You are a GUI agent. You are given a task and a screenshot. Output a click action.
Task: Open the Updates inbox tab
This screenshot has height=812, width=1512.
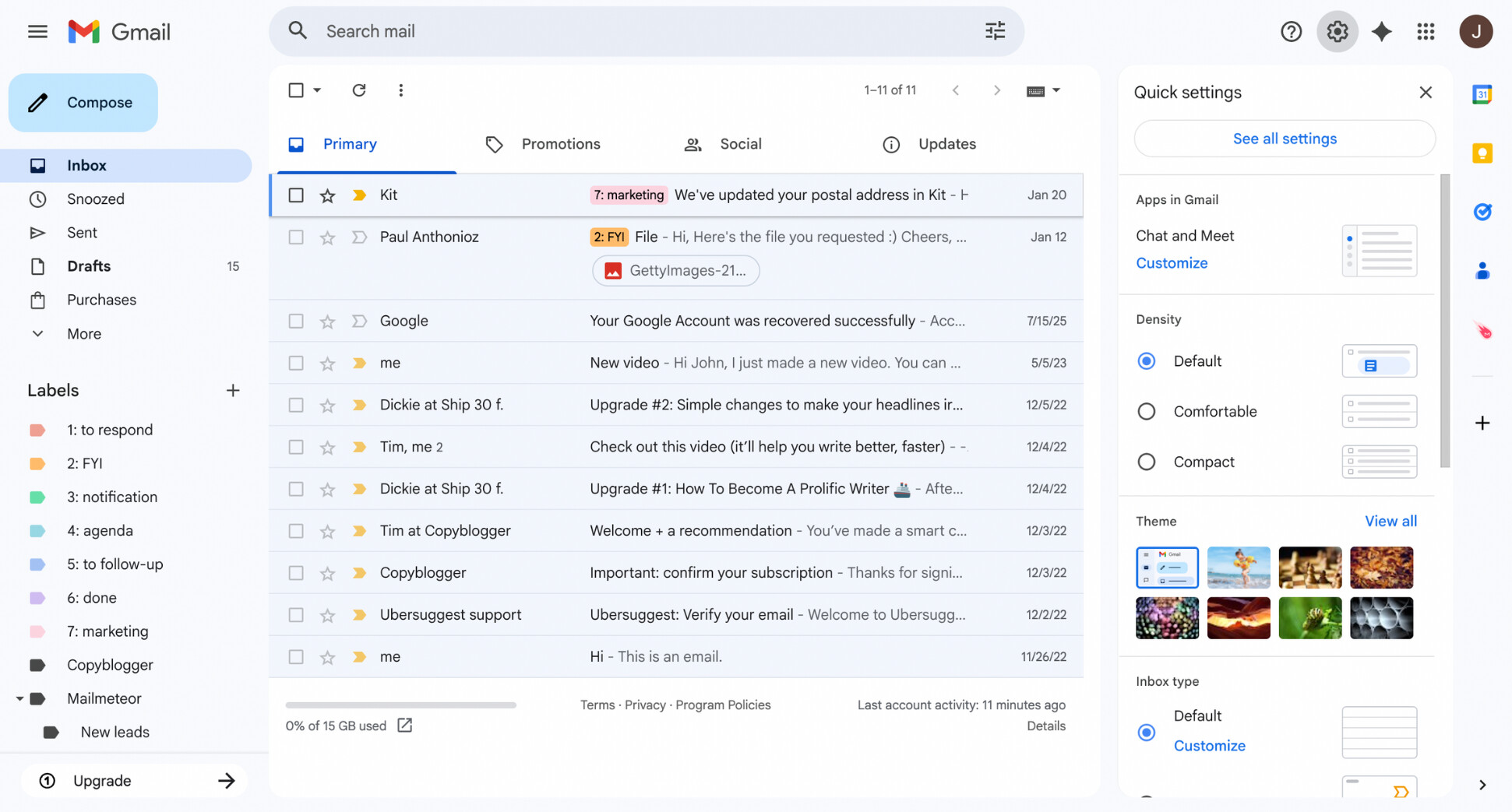[946, 144]
